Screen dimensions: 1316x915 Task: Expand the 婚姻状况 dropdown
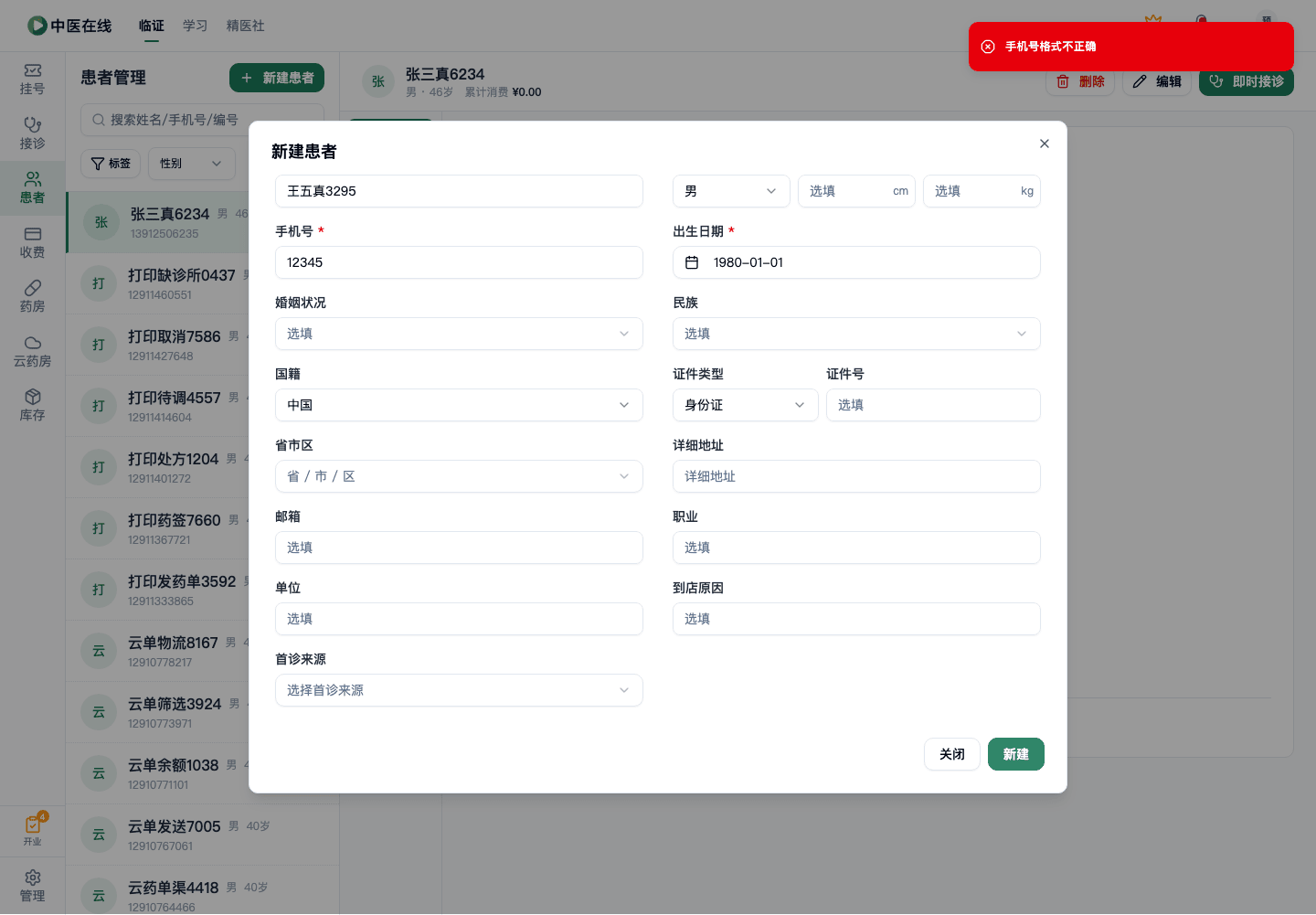(x=459, y=334)
